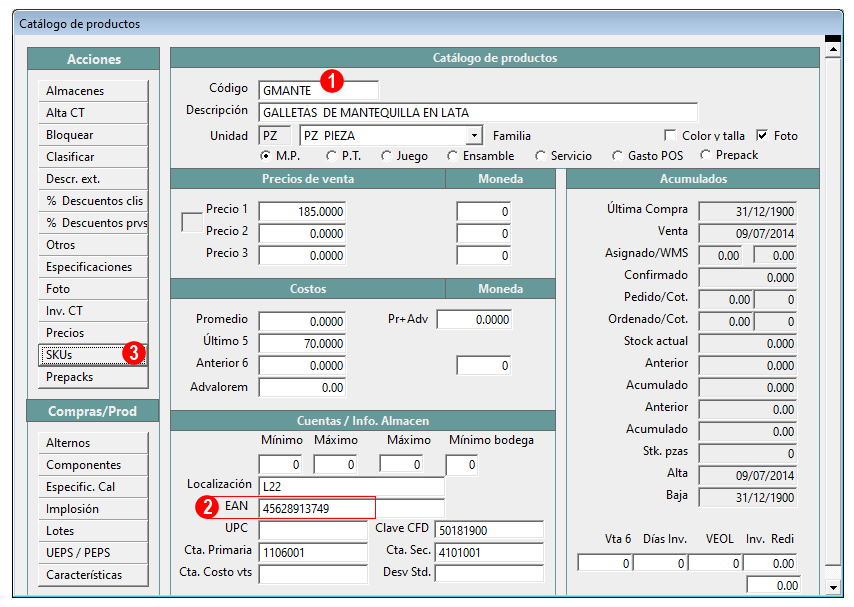Click Localización field L22
Viewport: 854px width, 607px height.
(x=351, y=487)
